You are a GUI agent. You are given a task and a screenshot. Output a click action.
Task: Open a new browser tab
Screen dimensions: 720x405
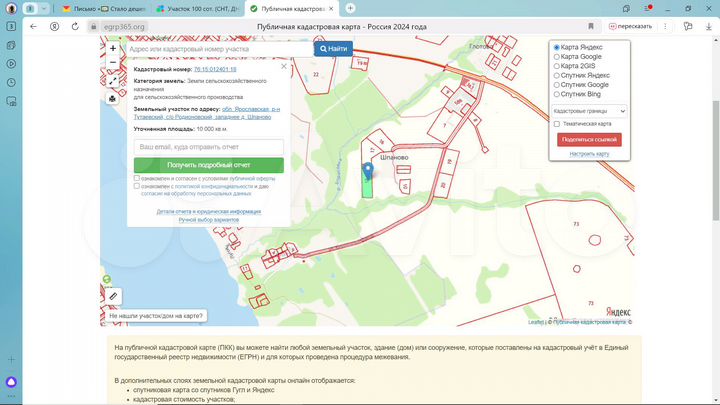click(x=350, y=8)
